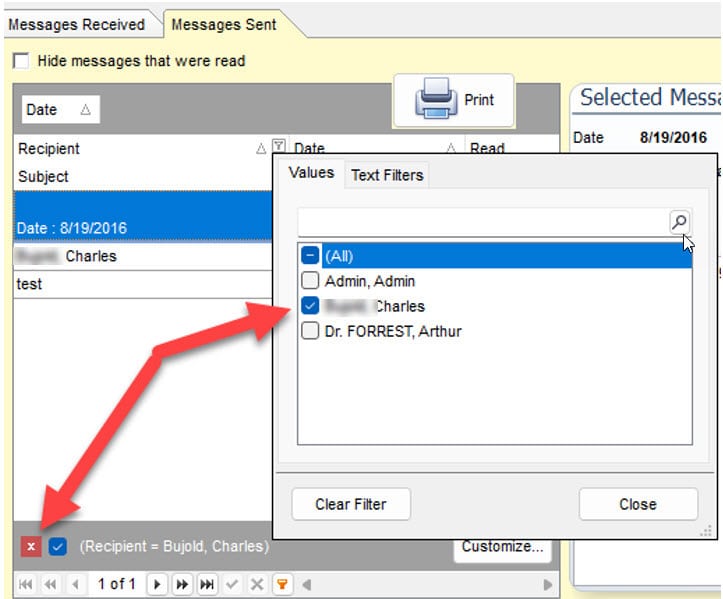Go to the next record arrow

[x=157, y=584]
